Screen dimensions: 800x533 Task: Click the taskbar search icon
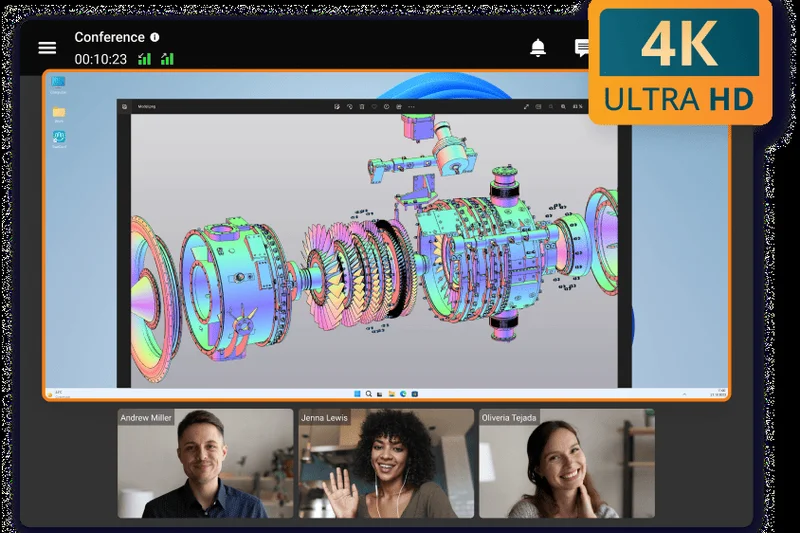[368, 394]
